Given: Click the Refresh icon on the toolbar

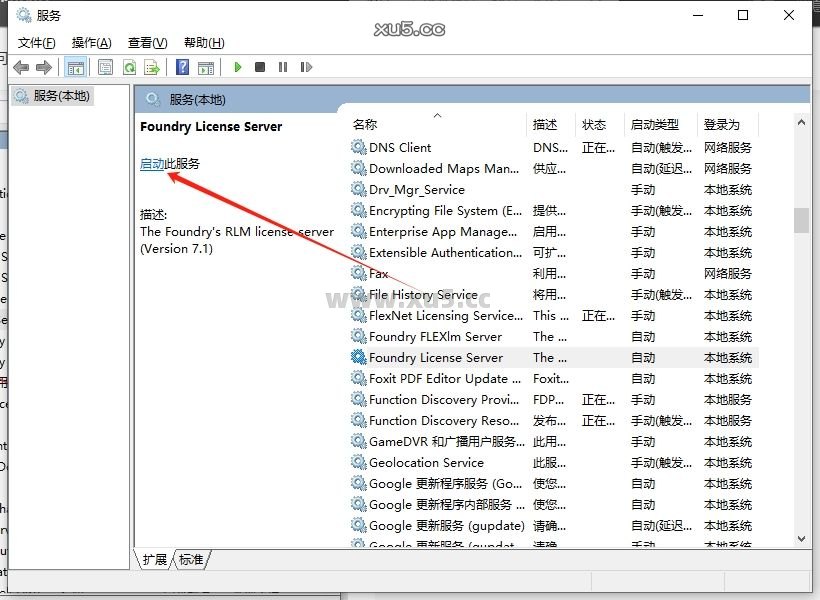Looking at the screenshot, I should click(130, 67).
